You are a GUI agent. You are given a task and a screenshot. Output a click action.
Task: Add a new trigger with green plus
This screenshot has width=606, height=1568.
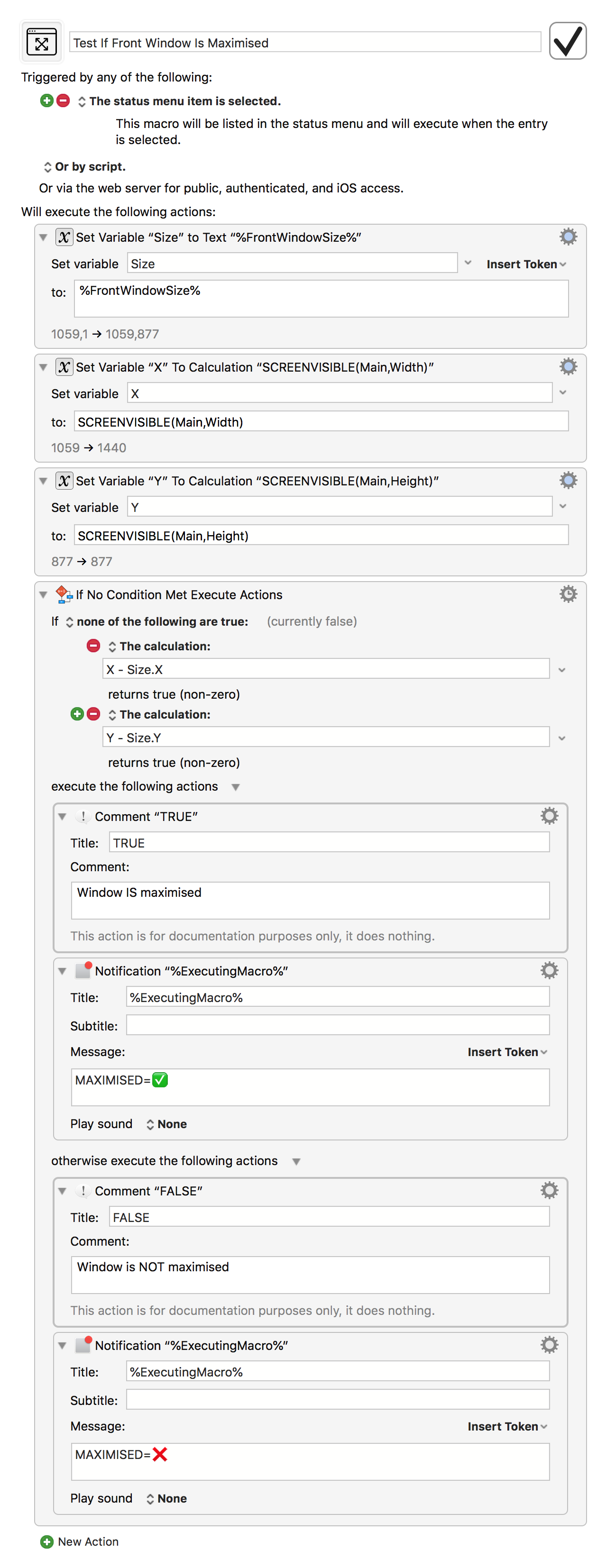pos(47,100)
